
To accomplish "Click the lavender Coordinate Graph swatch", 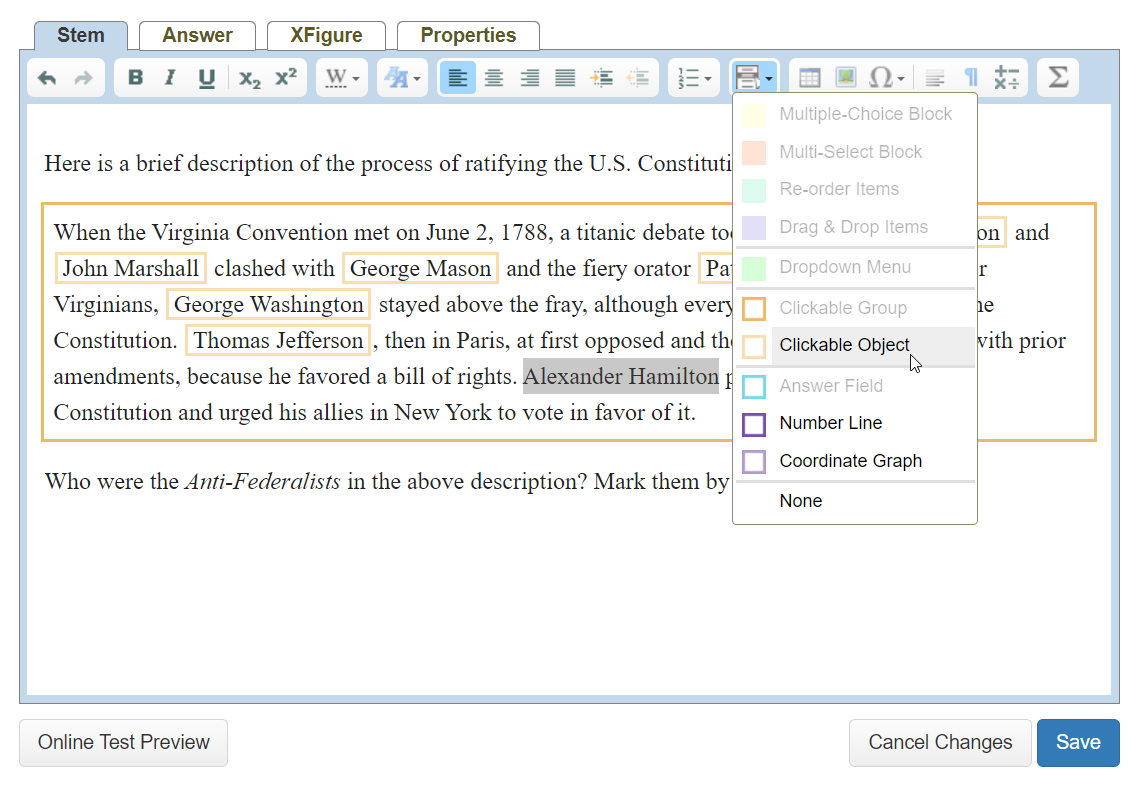I will [x=754, y=462].
